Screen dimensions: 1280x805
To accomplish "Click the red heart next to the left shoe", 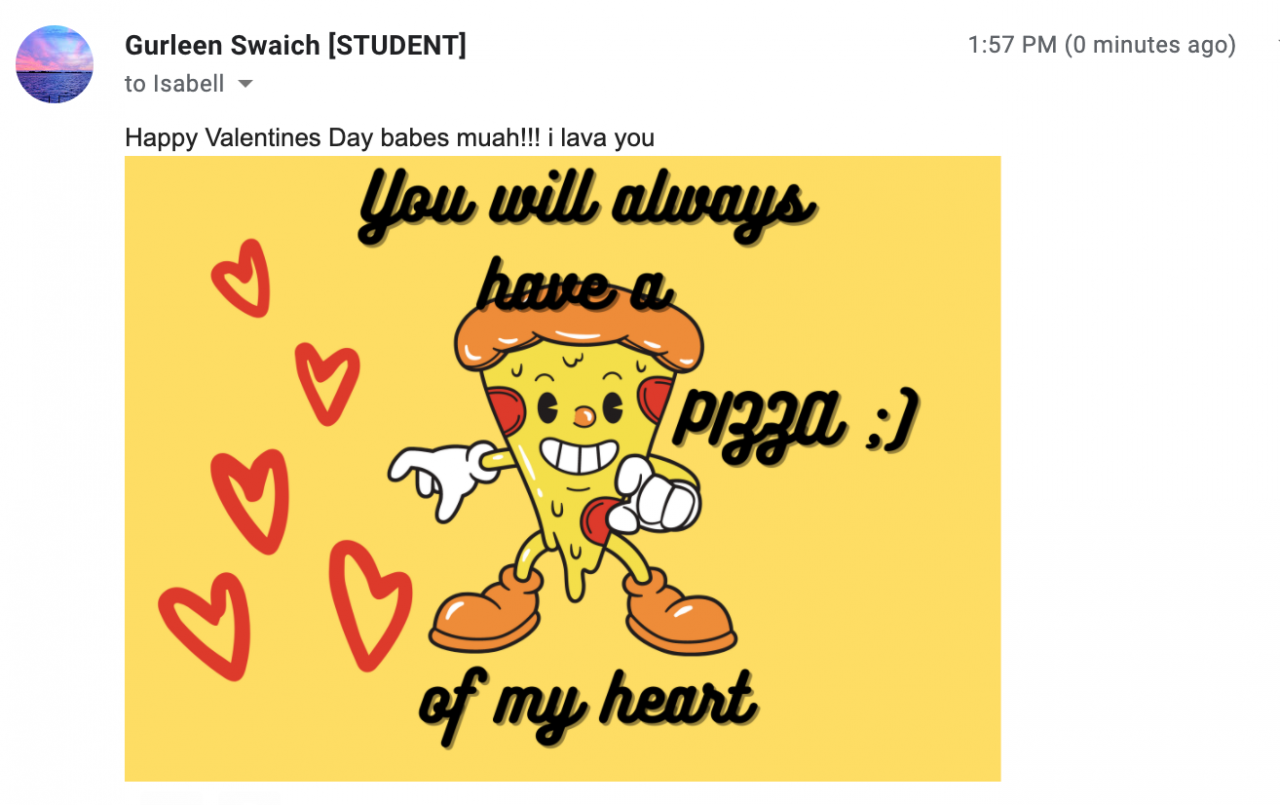I will click(369, 603).
